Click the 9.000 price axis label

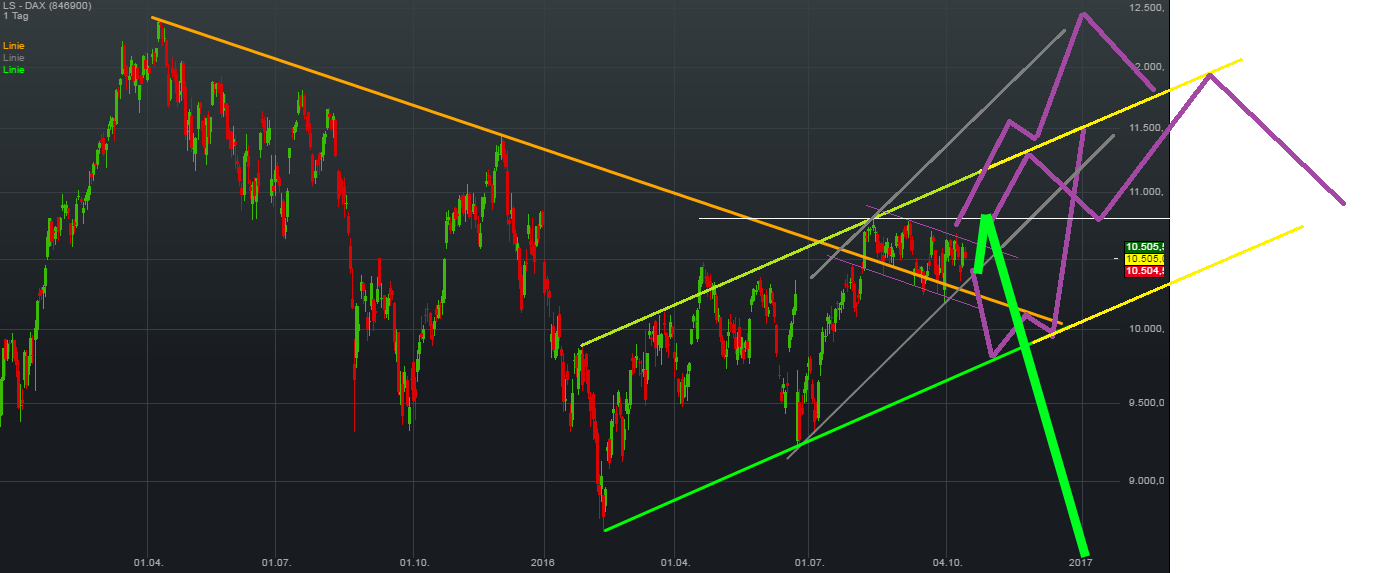[x=1147, y=481]
